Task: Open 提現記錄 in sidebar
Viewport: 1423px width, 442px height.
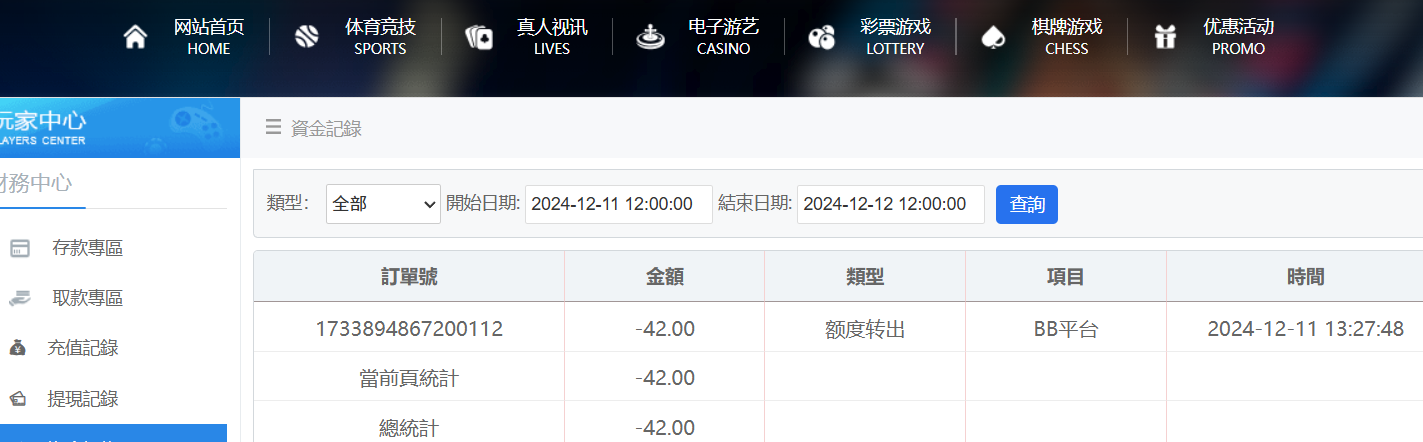Action: click(83, 399)
